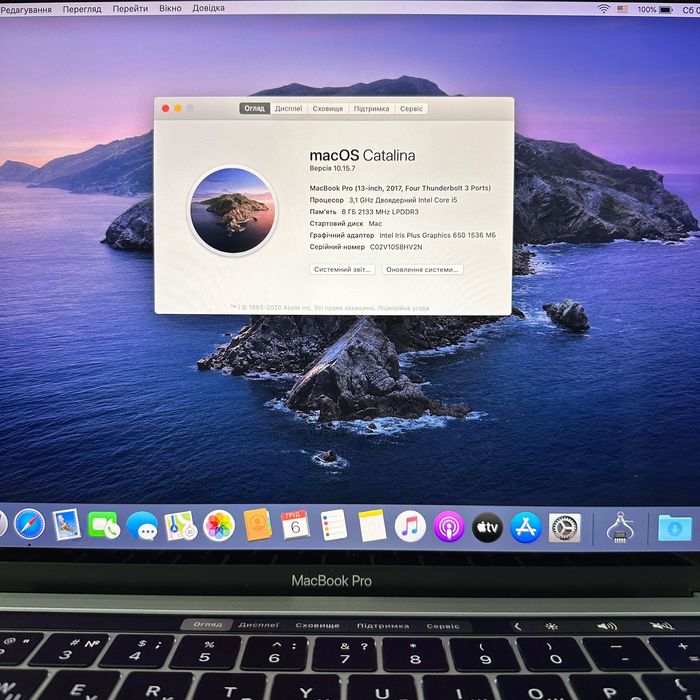
Task: Tap Підтримка on the Touch Bar
Action: (383, 626)
